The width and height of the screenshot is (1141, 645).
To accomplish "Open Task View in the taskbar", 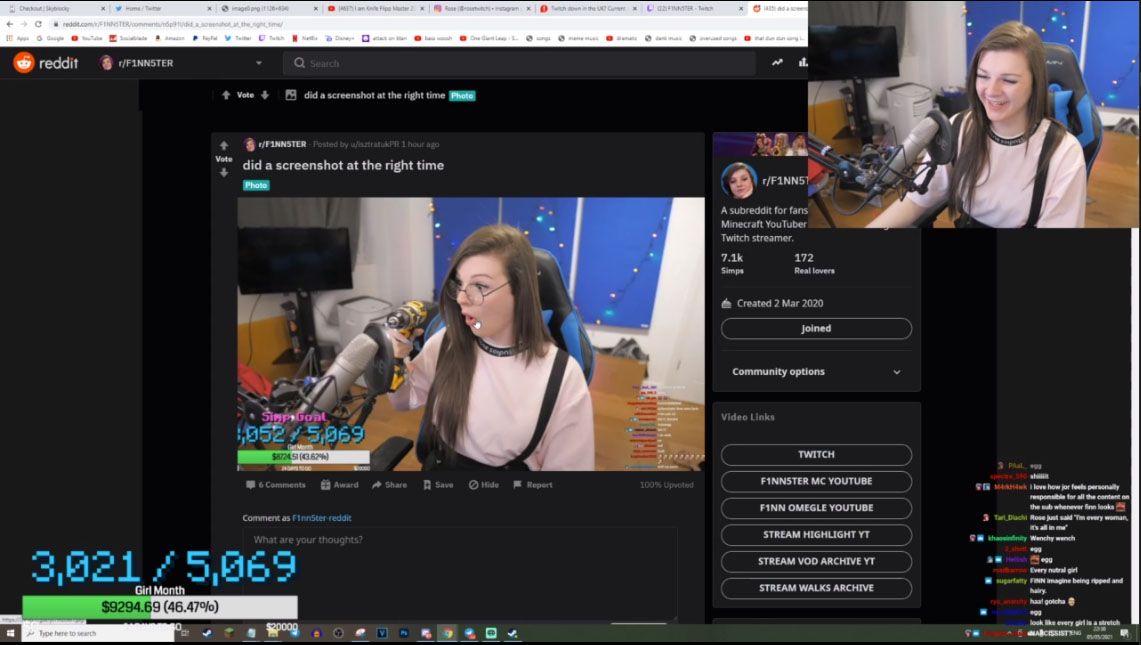I will [x=185, y=633].
